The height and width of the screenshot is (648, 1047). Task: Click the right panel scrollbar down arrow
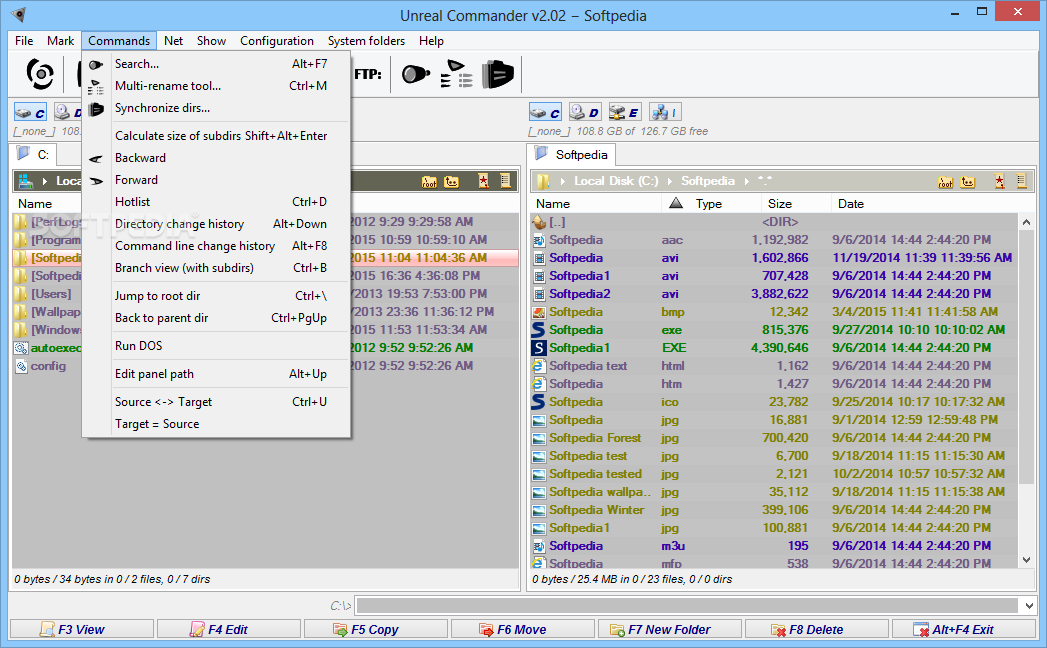(x=1026, y=560)
